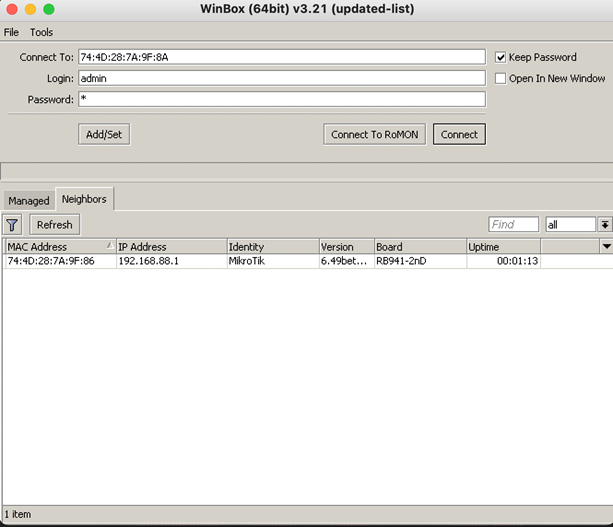613x527 pixels.
Task: Enable Open In New Window checkbox
Action: (x=501, y=78)
